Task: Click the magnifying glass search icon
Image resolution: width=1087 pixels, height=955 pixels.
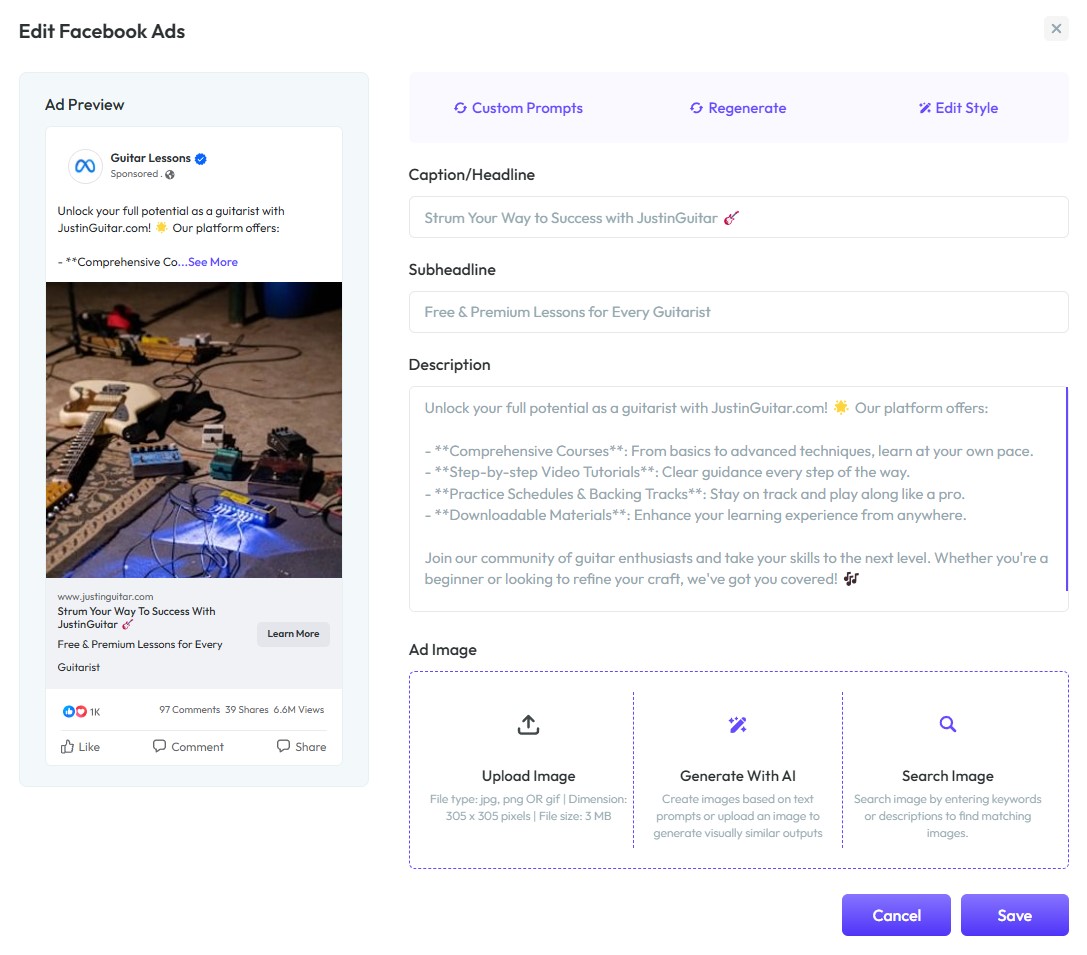Action: coord(948,724)
